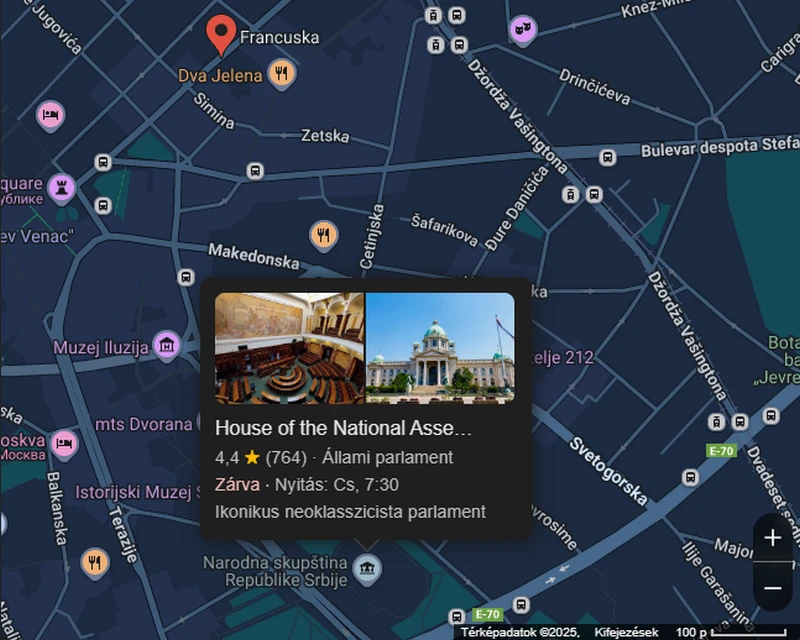This screenshot has height=640, width=800.
Task: Click the Istorijski Muzej label
Action: click(138, 492)
